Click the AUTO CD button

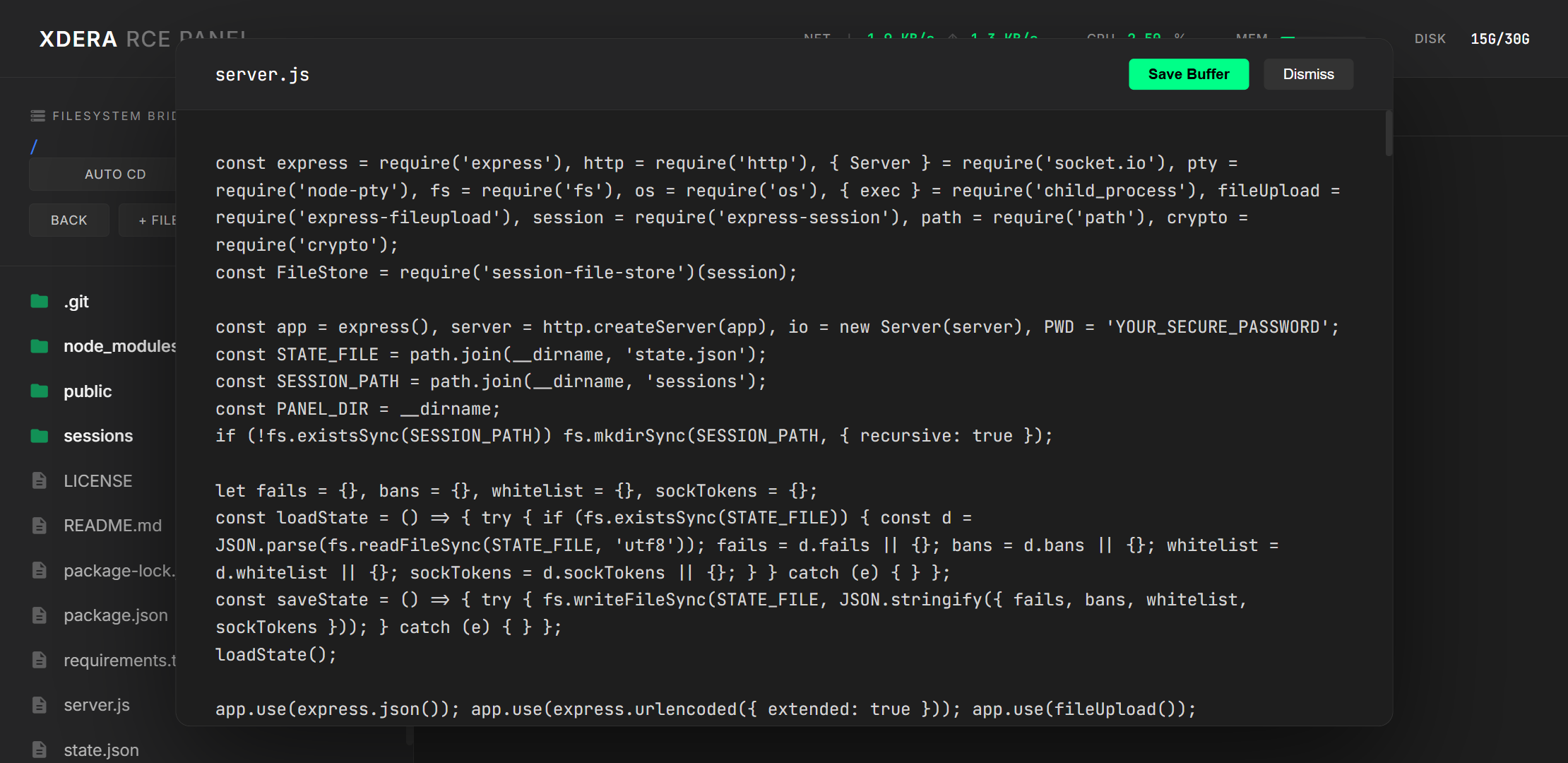pyautogui.click(x=103, y=175)
